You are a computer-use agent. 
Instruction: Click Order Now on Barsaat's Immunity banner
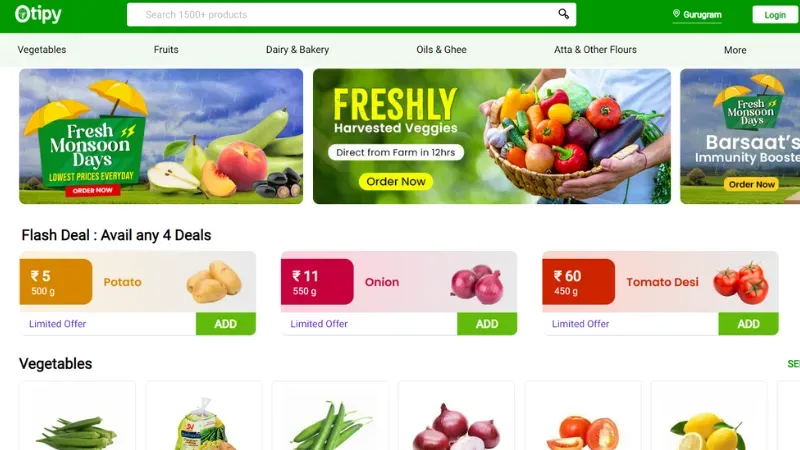(x=752, y=184)
